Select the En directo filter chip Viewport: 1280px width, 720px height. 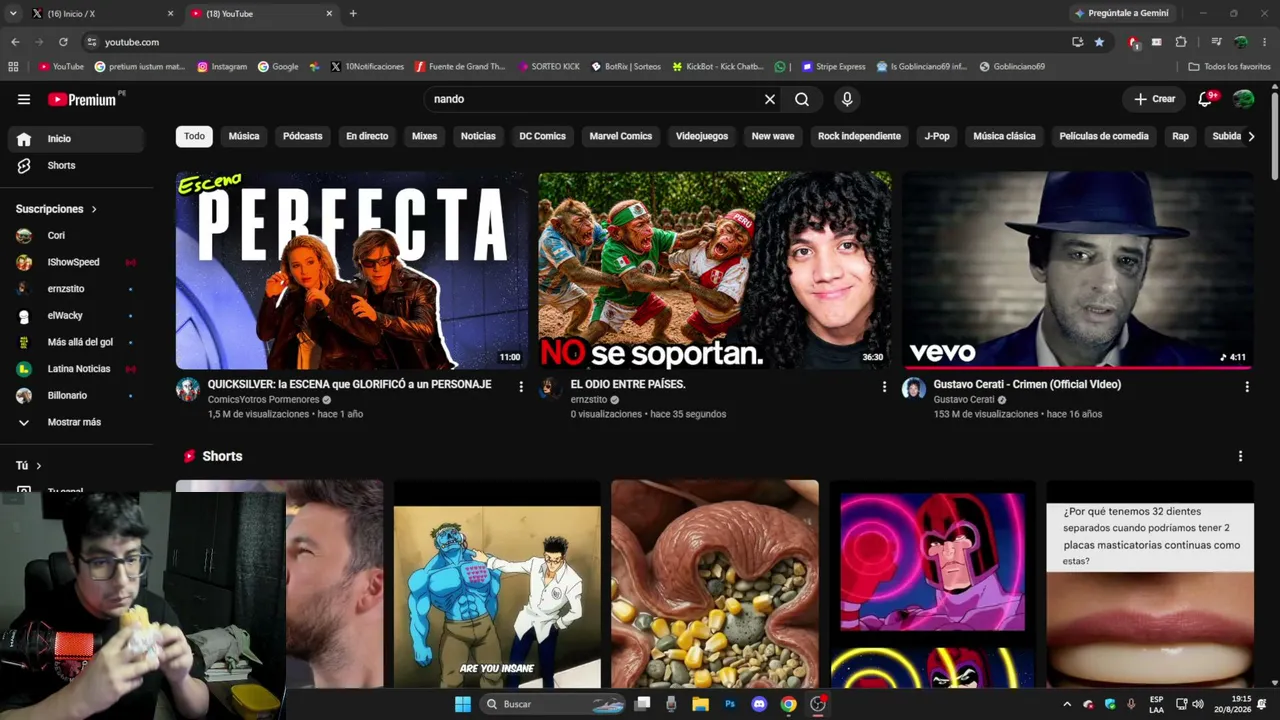(367, 136)
